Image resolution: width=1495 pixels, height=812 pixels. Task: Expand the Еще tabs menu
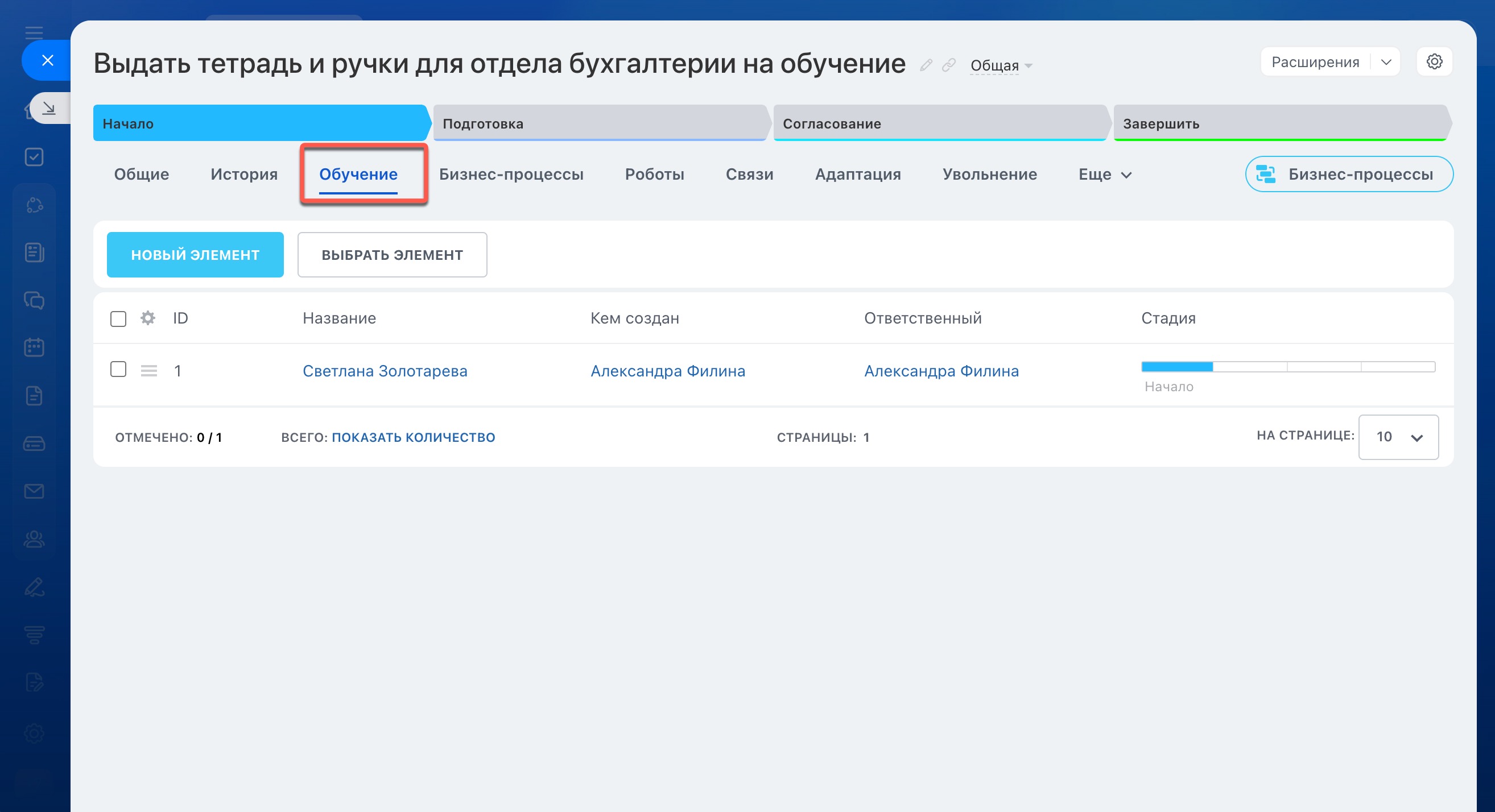1104,175
